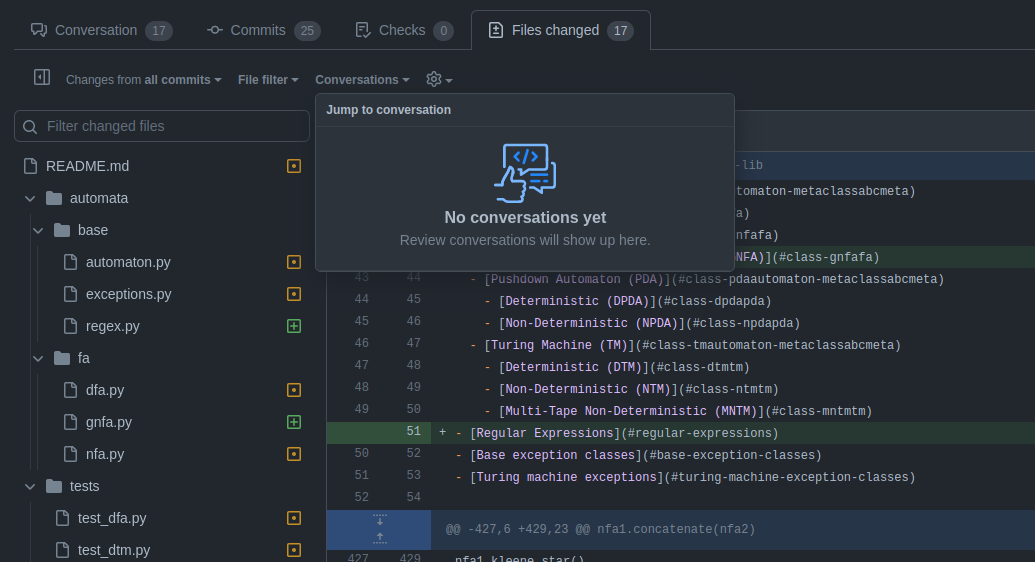Collapse the tests folder

[x=30, y=486]
